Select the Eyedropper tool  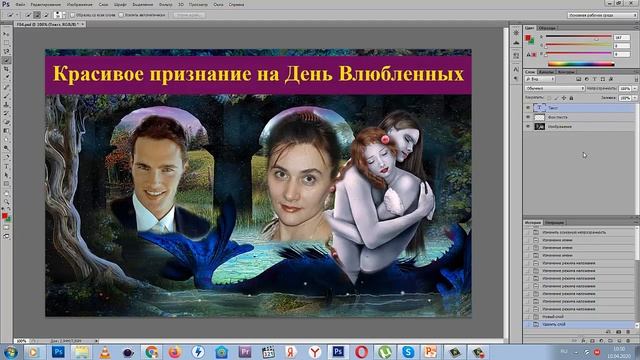[6, 78]
